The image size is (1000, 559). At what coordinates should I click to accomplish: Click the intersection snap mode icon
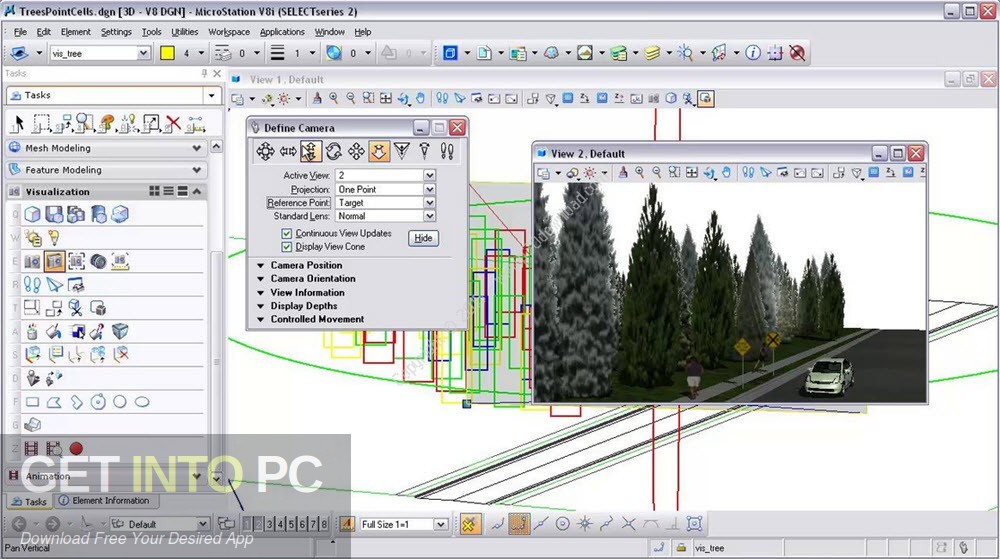point(629,524)
